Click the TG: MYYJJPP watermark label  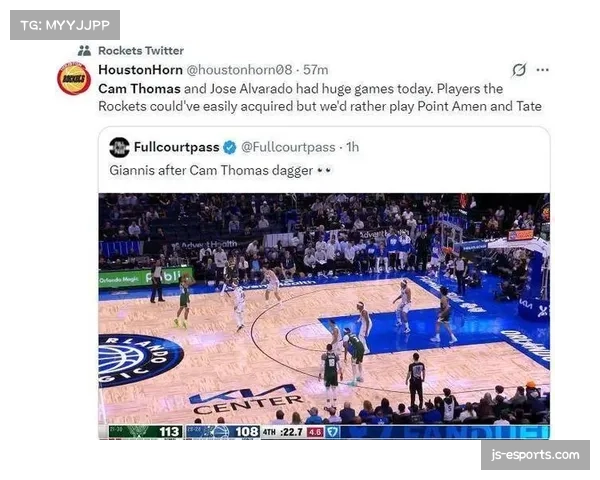65,25
